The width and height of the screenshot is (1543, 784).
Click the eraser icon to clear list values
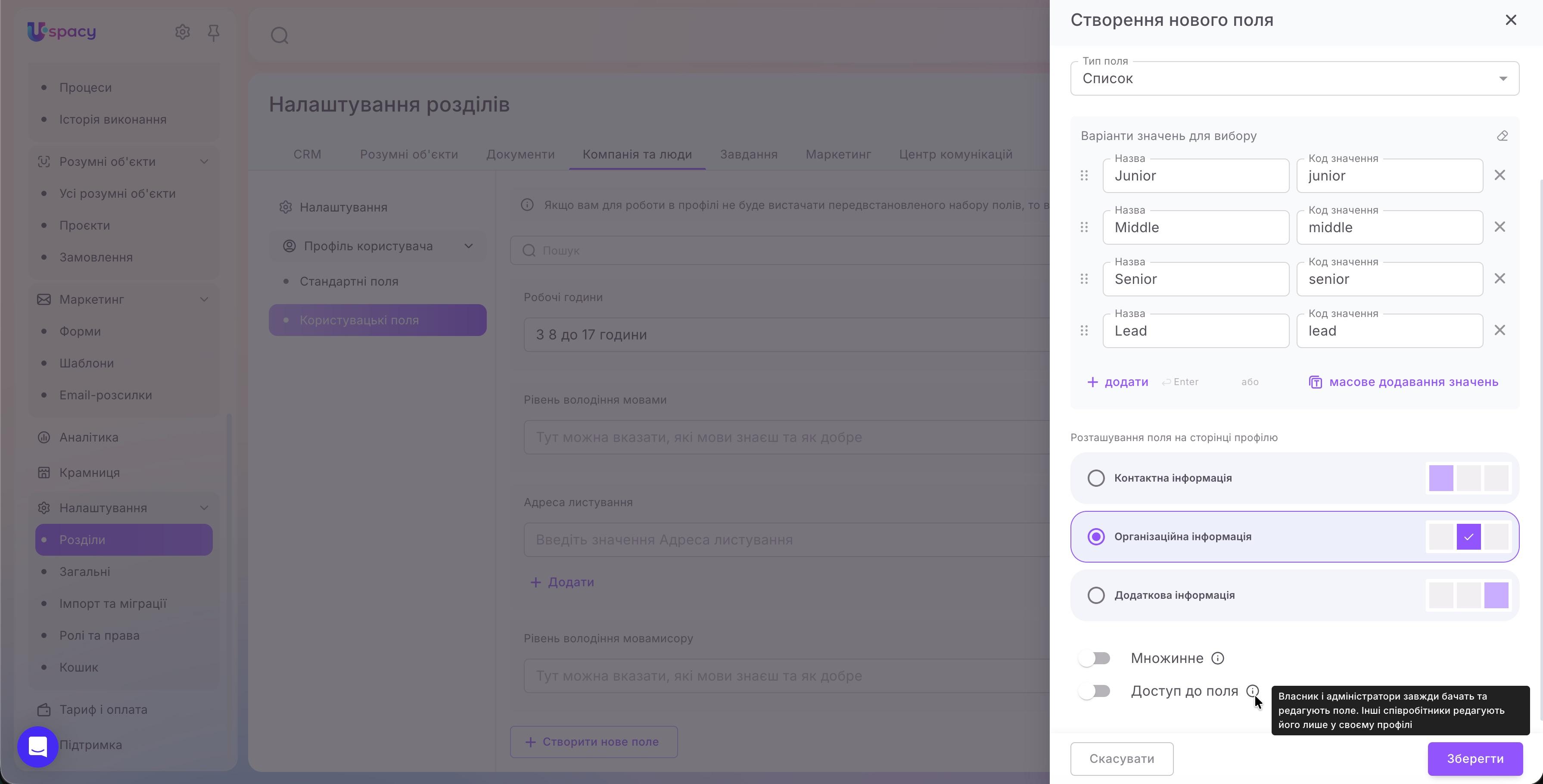(x=1502, y=136)
